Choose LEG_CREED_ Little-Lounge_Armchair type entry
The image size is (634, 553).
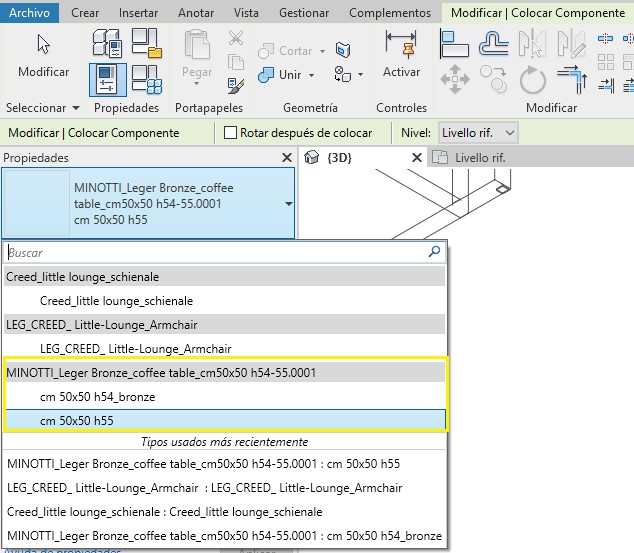click(135, 348)
